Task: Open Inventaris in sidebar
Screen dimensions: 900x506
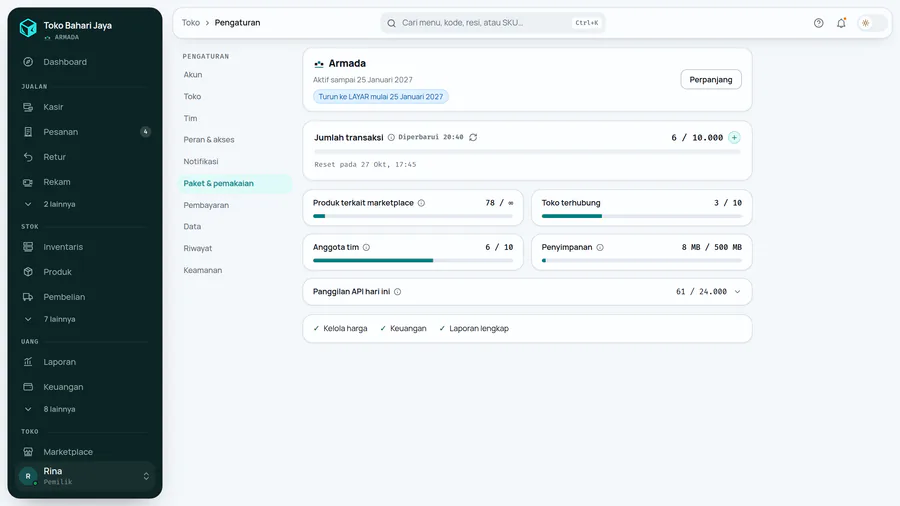Action: pos(85,247)
